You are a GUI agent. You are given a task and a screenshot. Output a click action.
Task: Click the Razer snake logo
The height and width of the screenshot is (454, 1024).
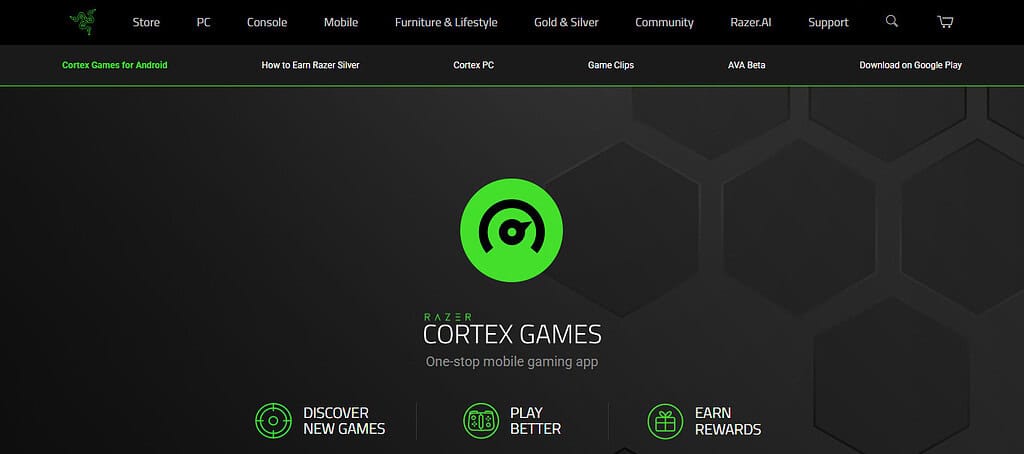click(83, 22)
